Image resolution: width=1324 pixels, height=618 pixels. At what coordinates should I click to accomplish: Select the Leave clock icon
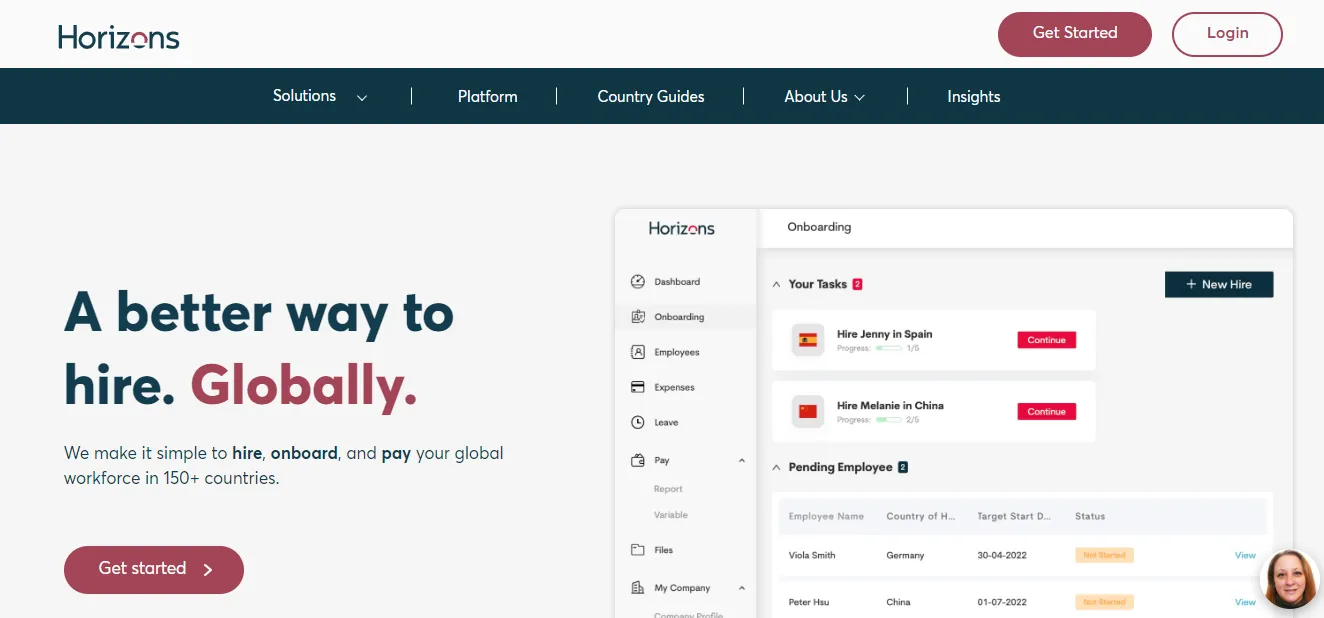[x=638, y=423]
